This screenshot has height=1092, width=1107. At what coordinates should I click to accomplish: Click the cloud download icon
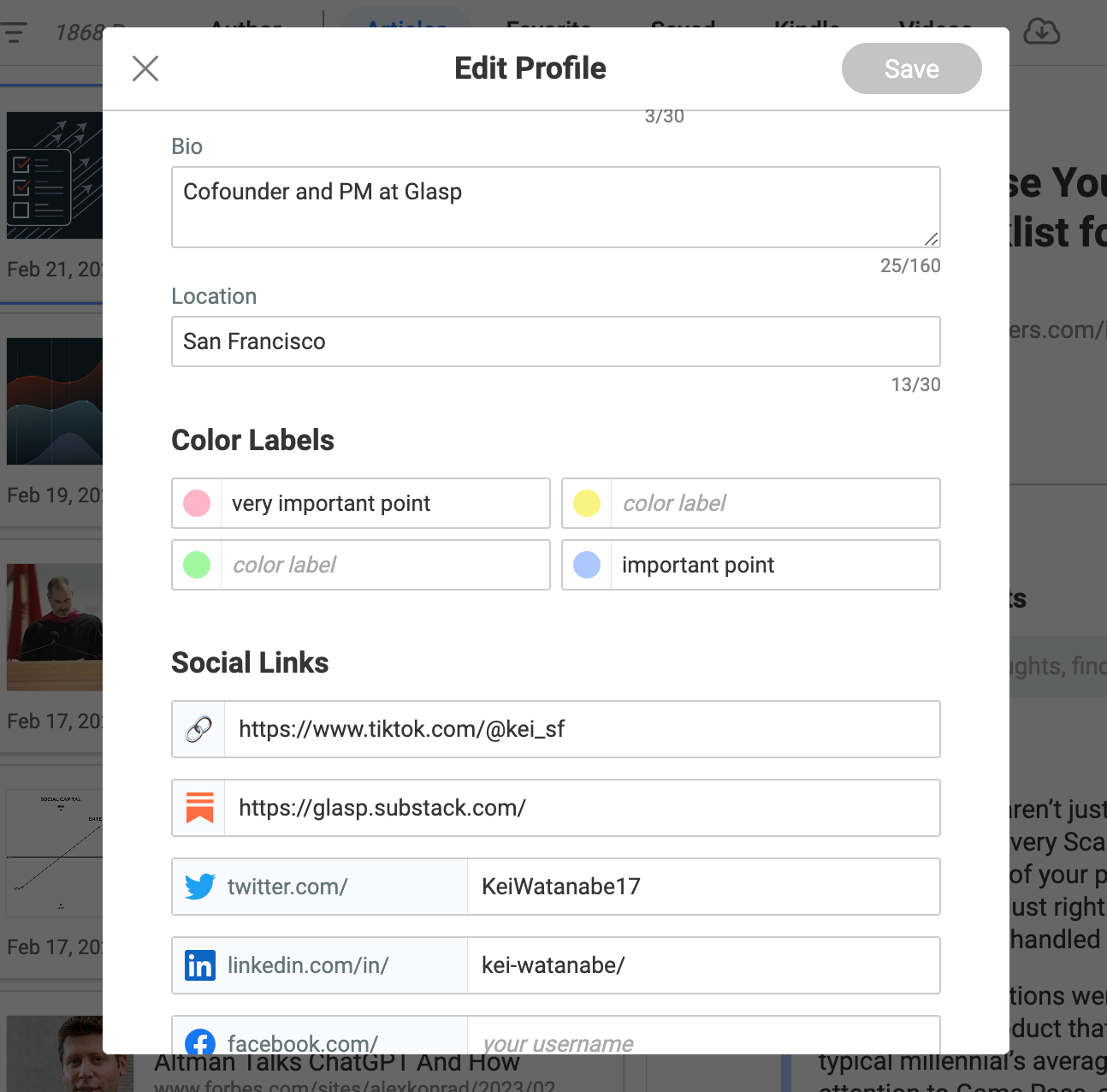(1041, 32)
